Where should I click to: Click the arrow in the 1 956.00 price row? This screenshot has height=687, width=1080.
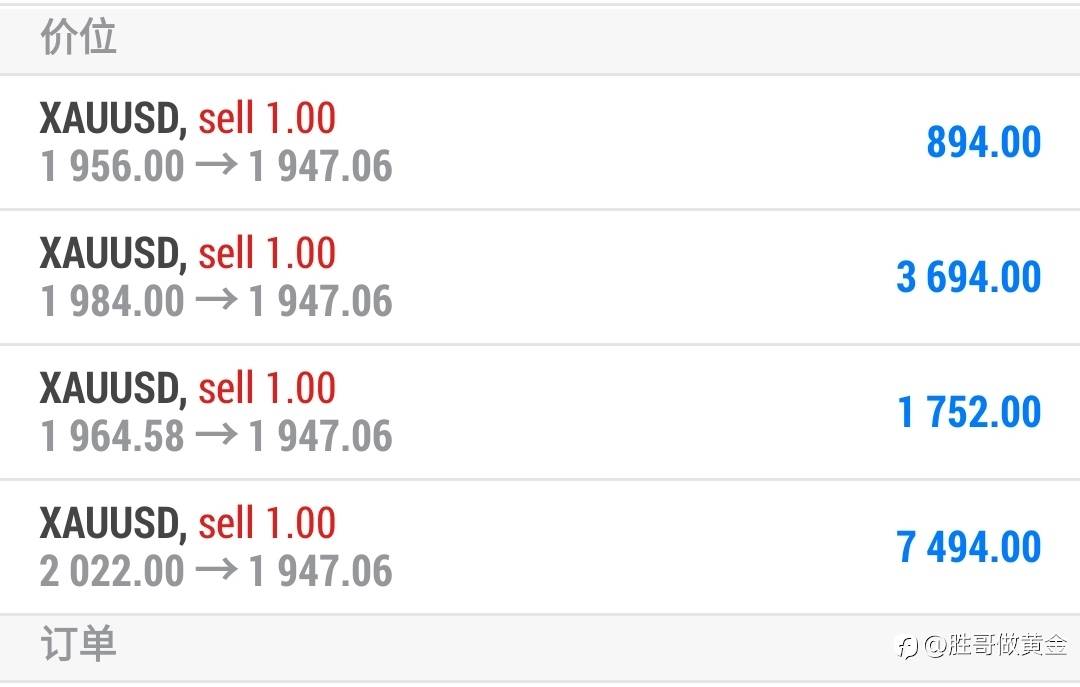click(217, 165)
